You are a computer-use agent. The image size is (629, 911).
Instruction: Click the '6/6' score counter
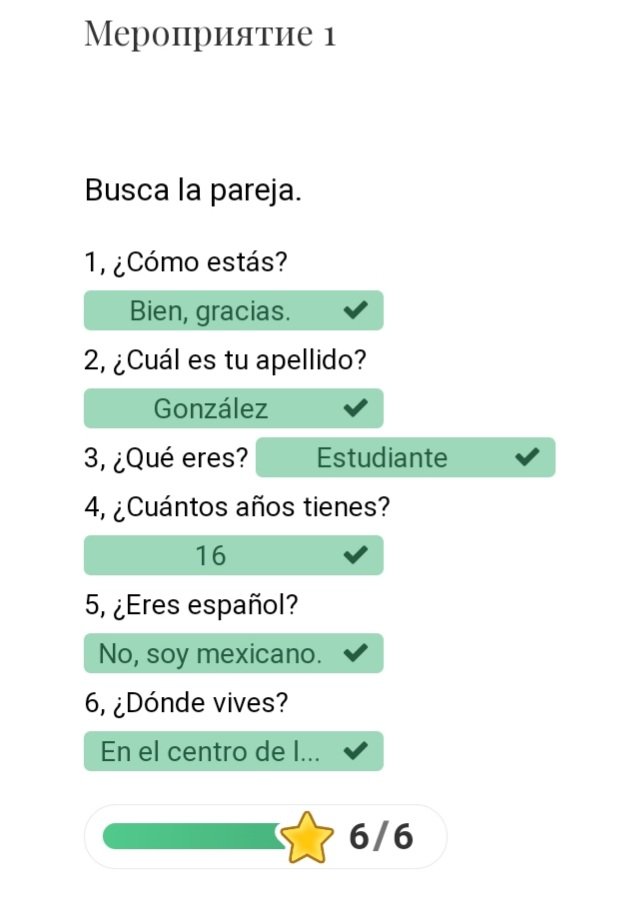point(380,837)
